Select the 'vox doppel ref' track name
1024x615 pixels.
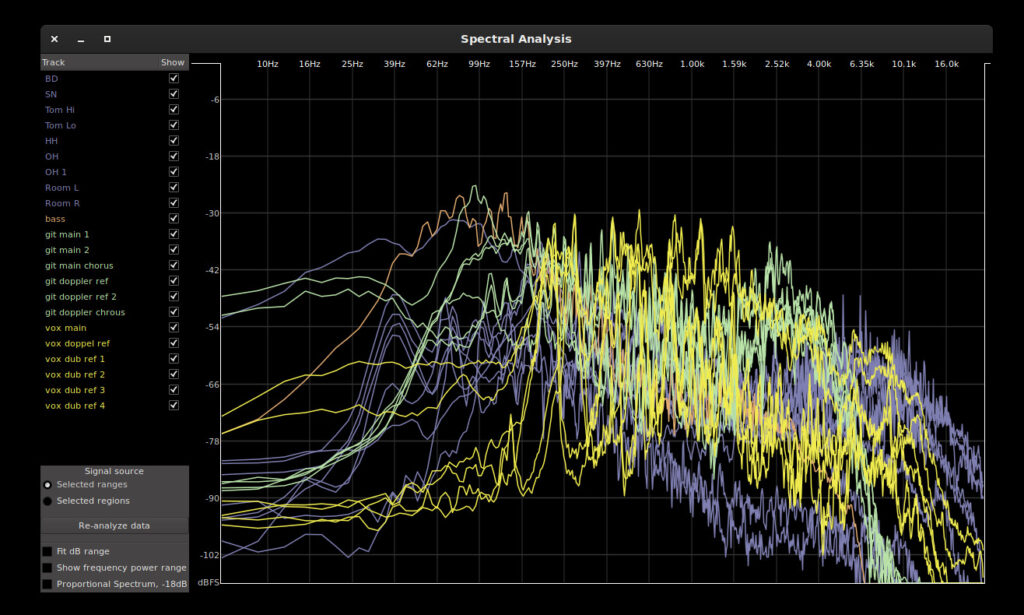click(x=77, y=343)
